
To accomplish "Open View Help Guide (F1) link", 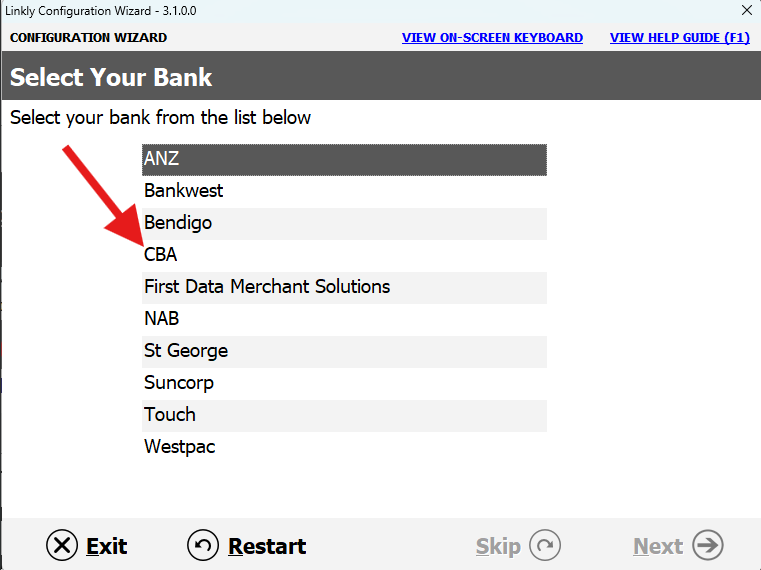I will (x=679, y=37).
